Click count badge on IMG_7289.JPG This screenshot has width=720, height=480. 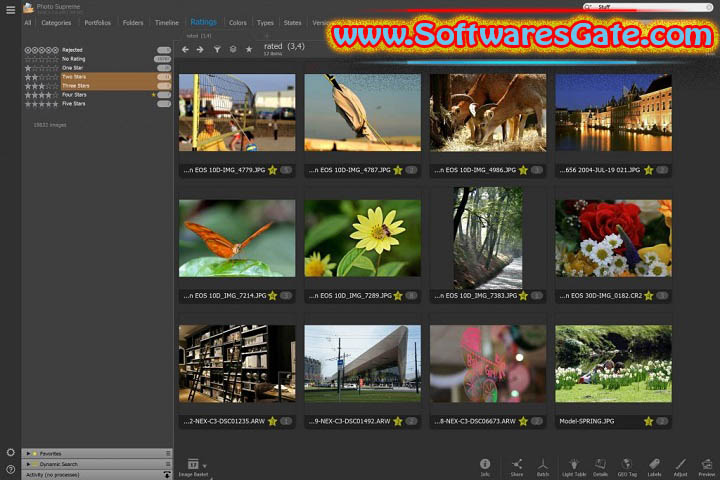click(x=411, y=295)
